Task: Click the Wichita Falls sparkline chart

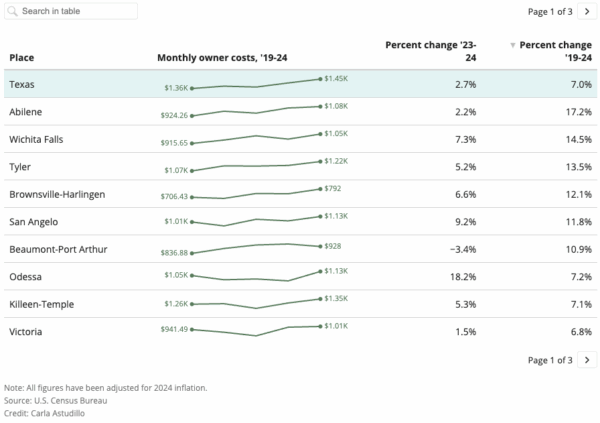Action: pos(255,139)
